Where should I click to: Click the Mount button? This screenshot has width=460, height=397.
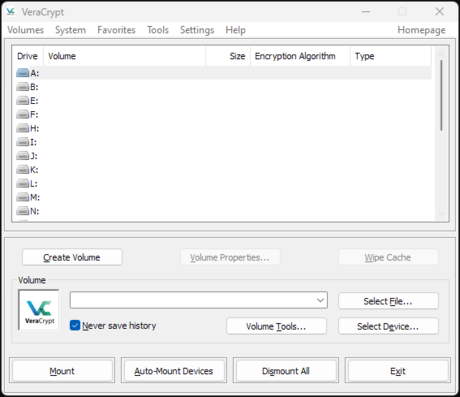coord(62,371)
